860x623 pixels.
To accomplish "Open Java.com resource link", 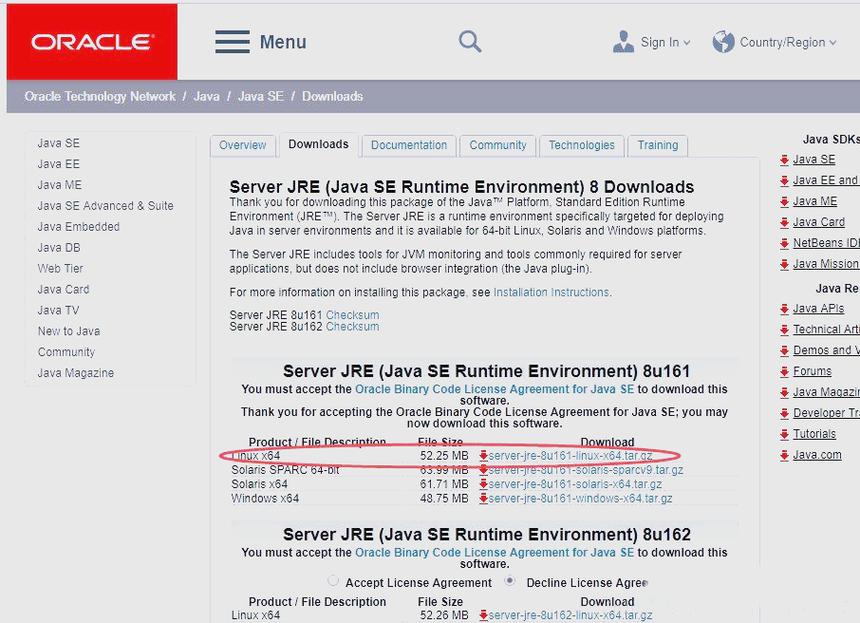I will pos(817,455).
